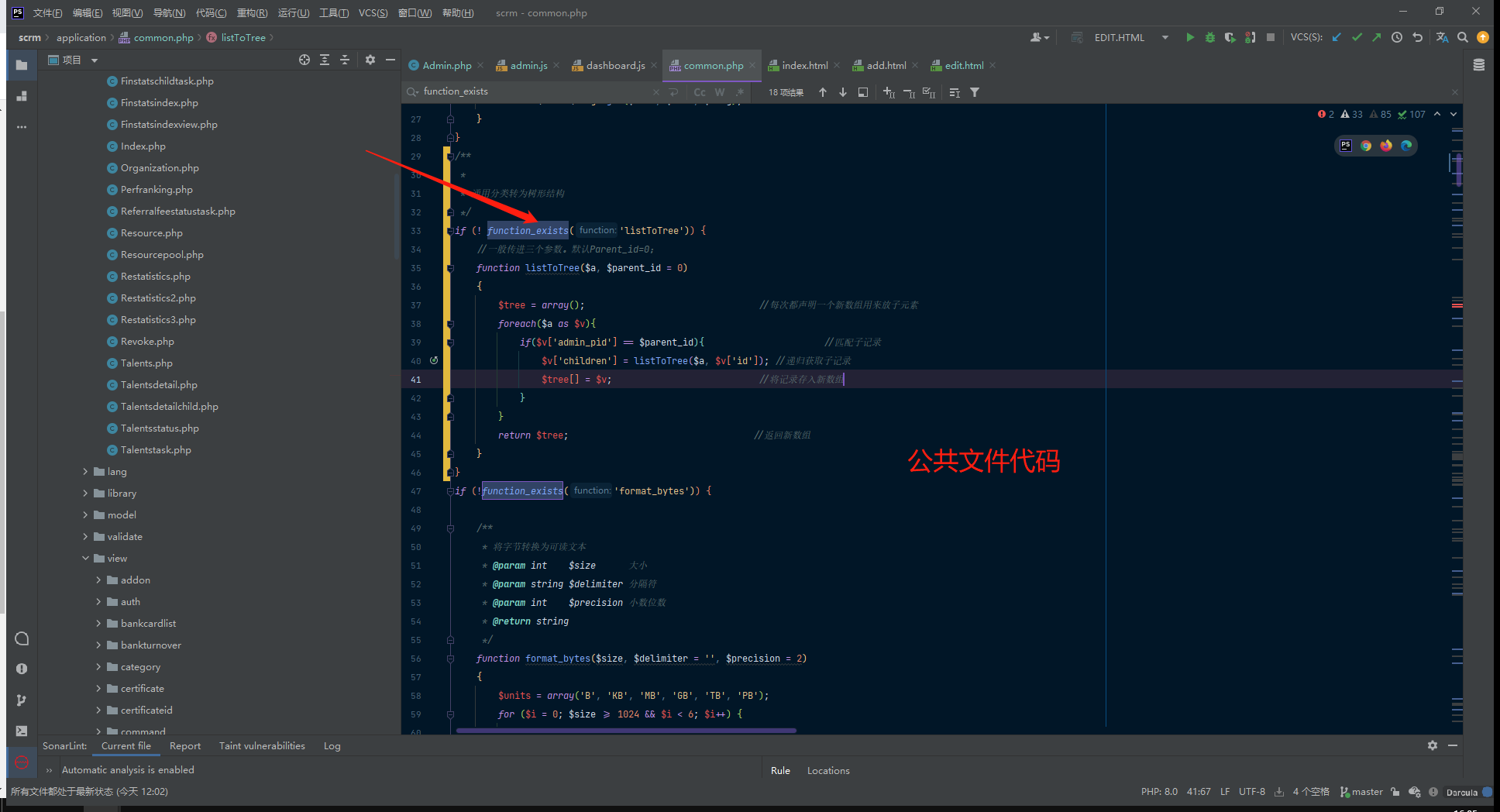Open SonarLint Report tab

(x=185, y=745)
